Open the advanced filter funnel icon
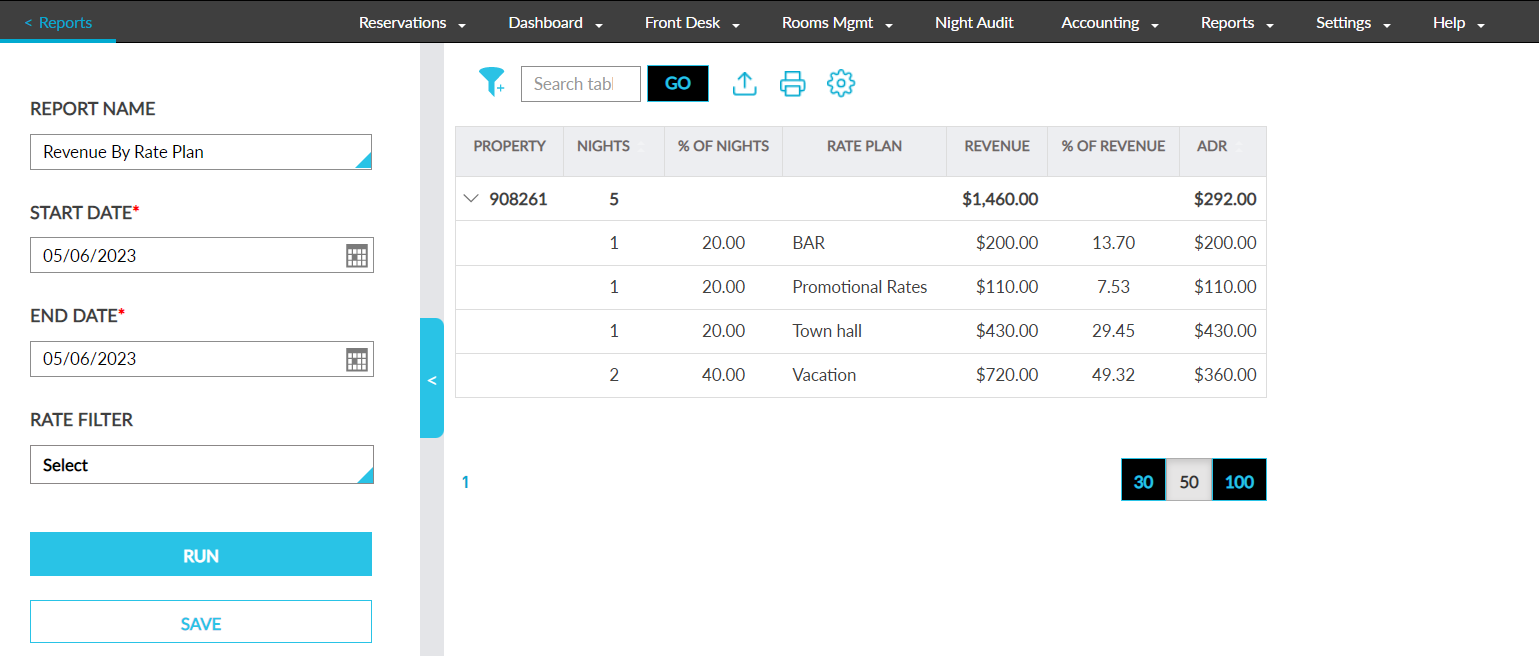The image size is (1539, 656). pos(491,83)
